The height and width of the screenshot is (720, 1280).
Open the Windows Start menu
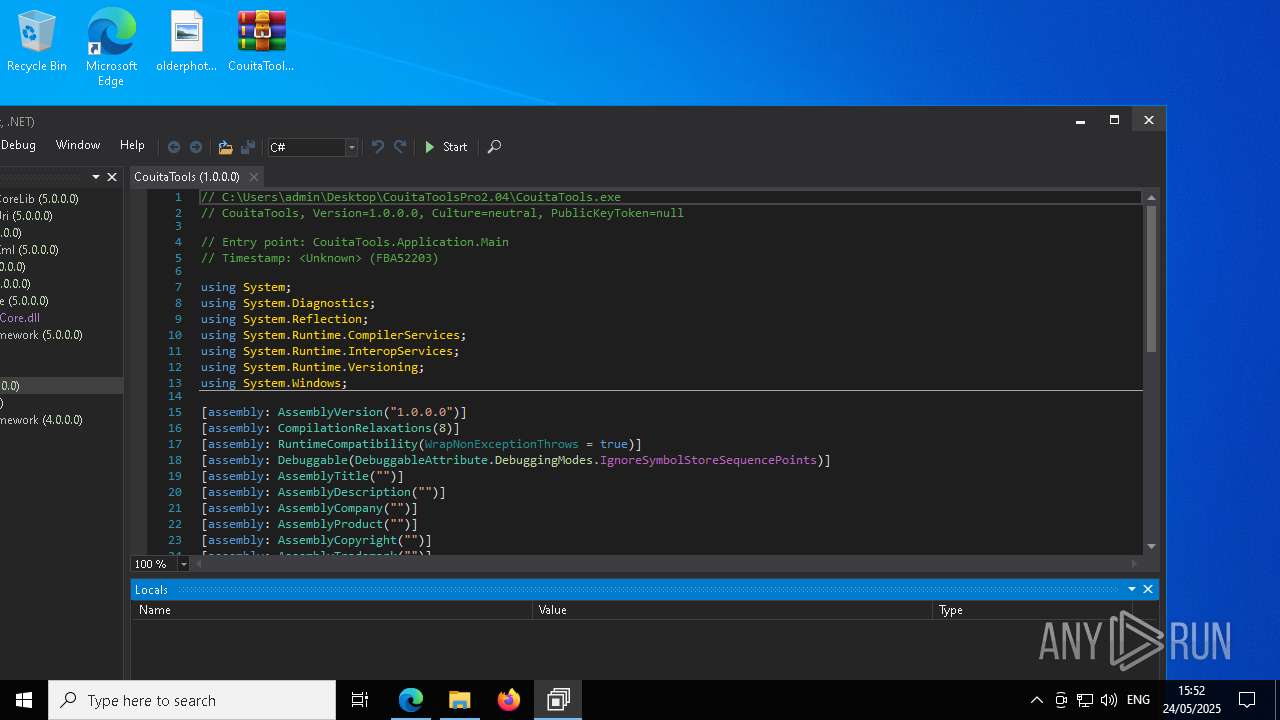click(x=24, y=700)
